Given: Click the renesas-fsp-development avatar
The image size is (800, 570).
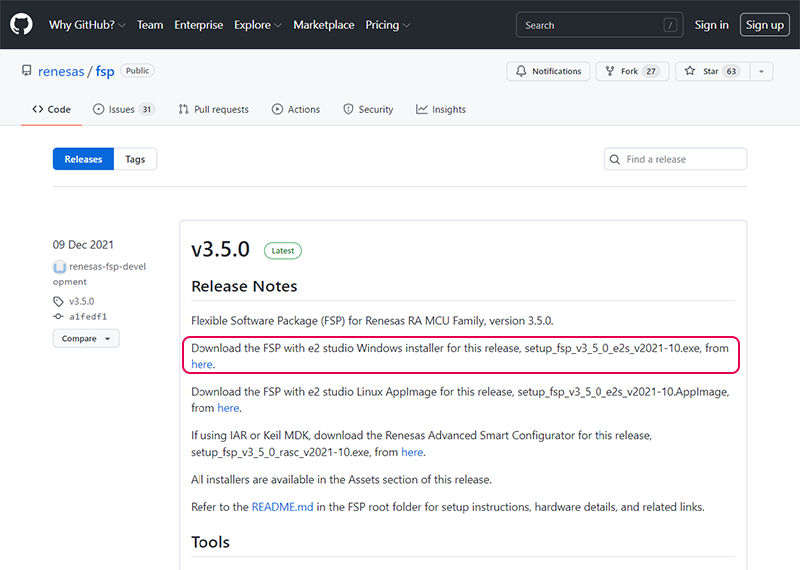Looking at the screenshot, I should click(x=59, y=266).
